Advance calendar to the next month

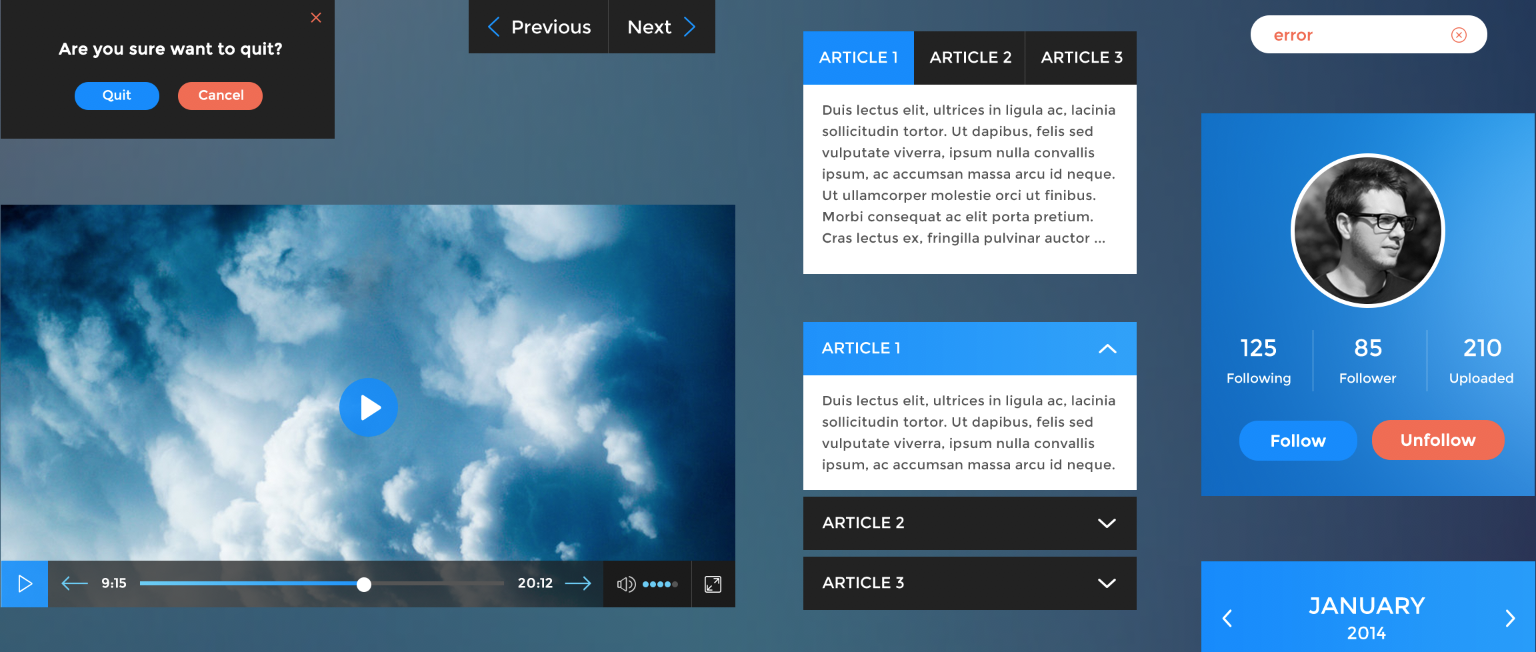(1510, 619)
